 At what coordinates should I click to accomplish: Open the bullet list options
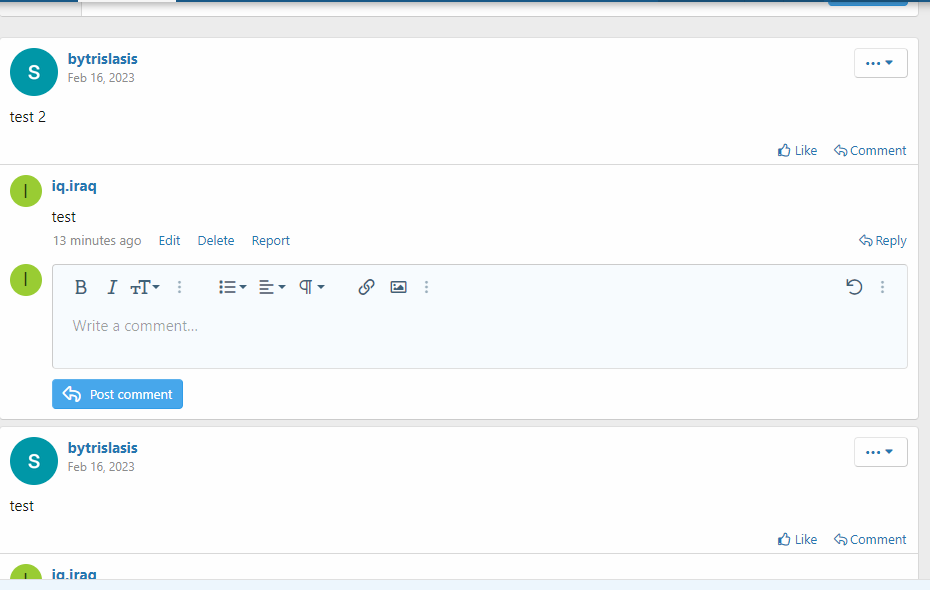[232, 287]
